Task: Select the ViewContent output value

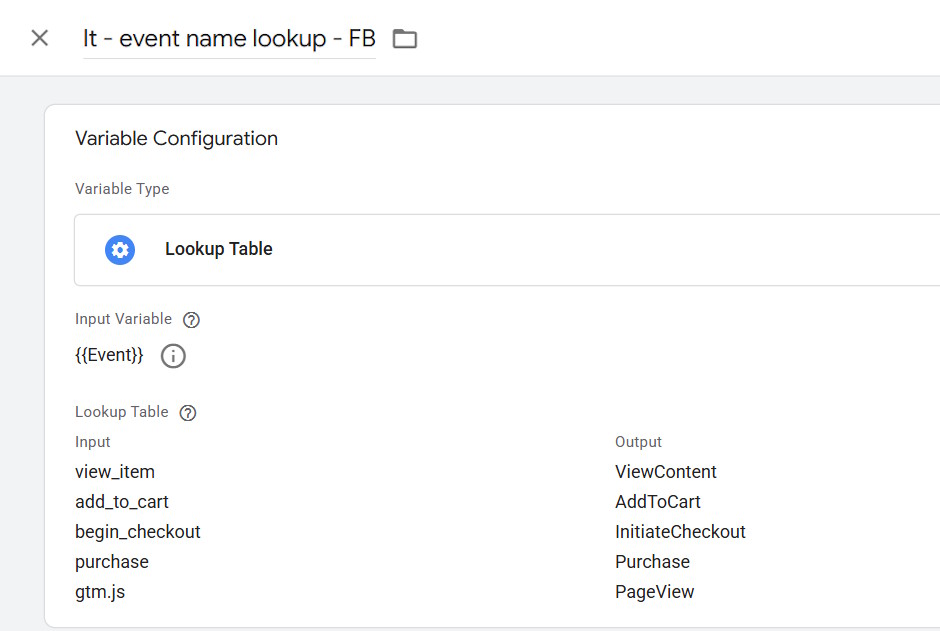Action: tap(665, 472)
